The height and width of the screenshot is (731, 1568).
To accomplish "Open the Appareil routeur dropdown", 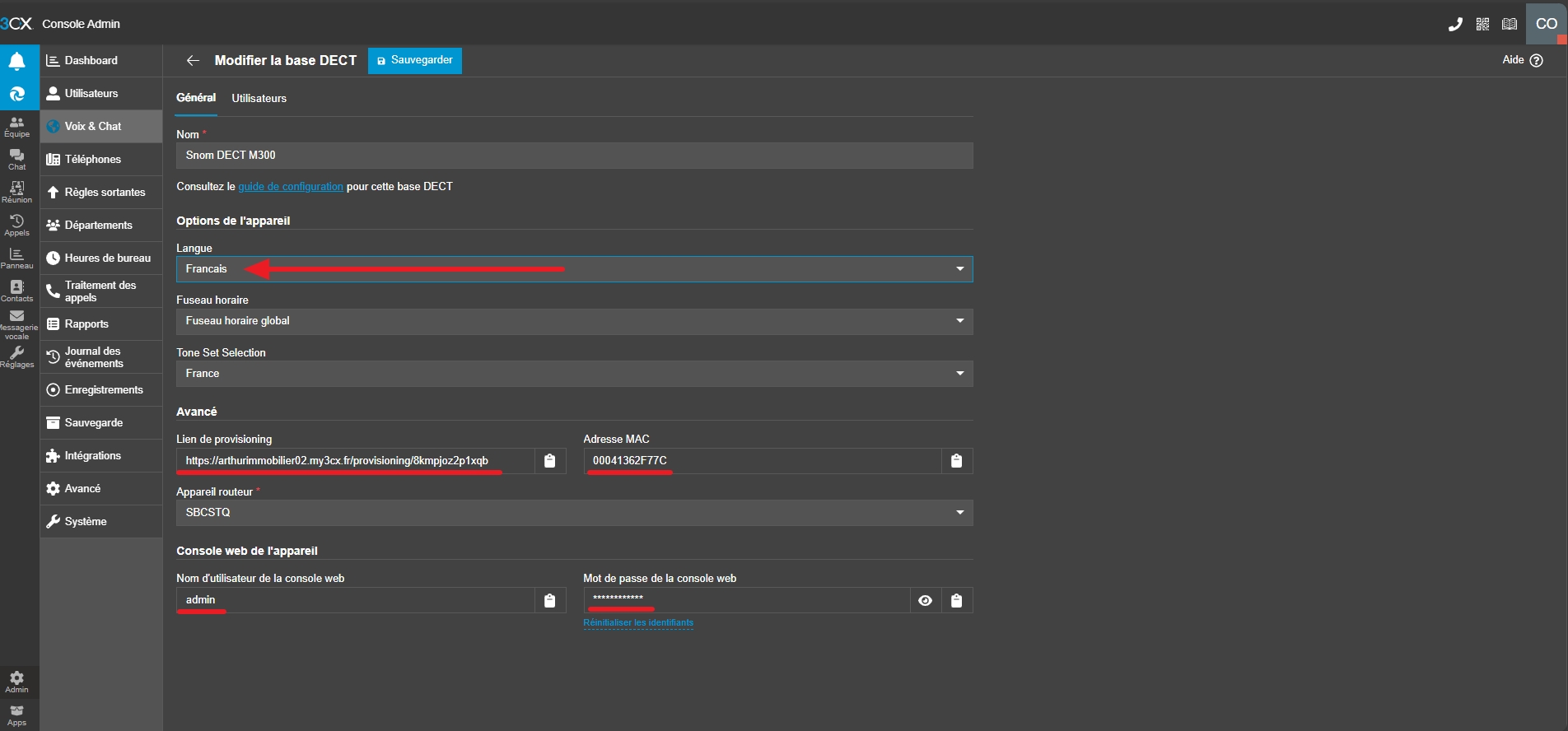I will coord(575,512).
